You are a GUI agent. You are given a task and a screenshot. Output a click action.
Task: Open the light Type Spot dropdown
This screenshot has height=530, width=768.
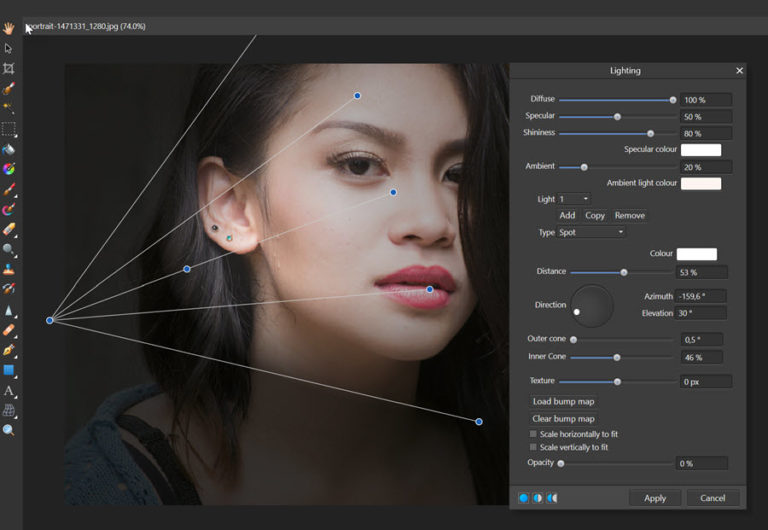(592, 232)
